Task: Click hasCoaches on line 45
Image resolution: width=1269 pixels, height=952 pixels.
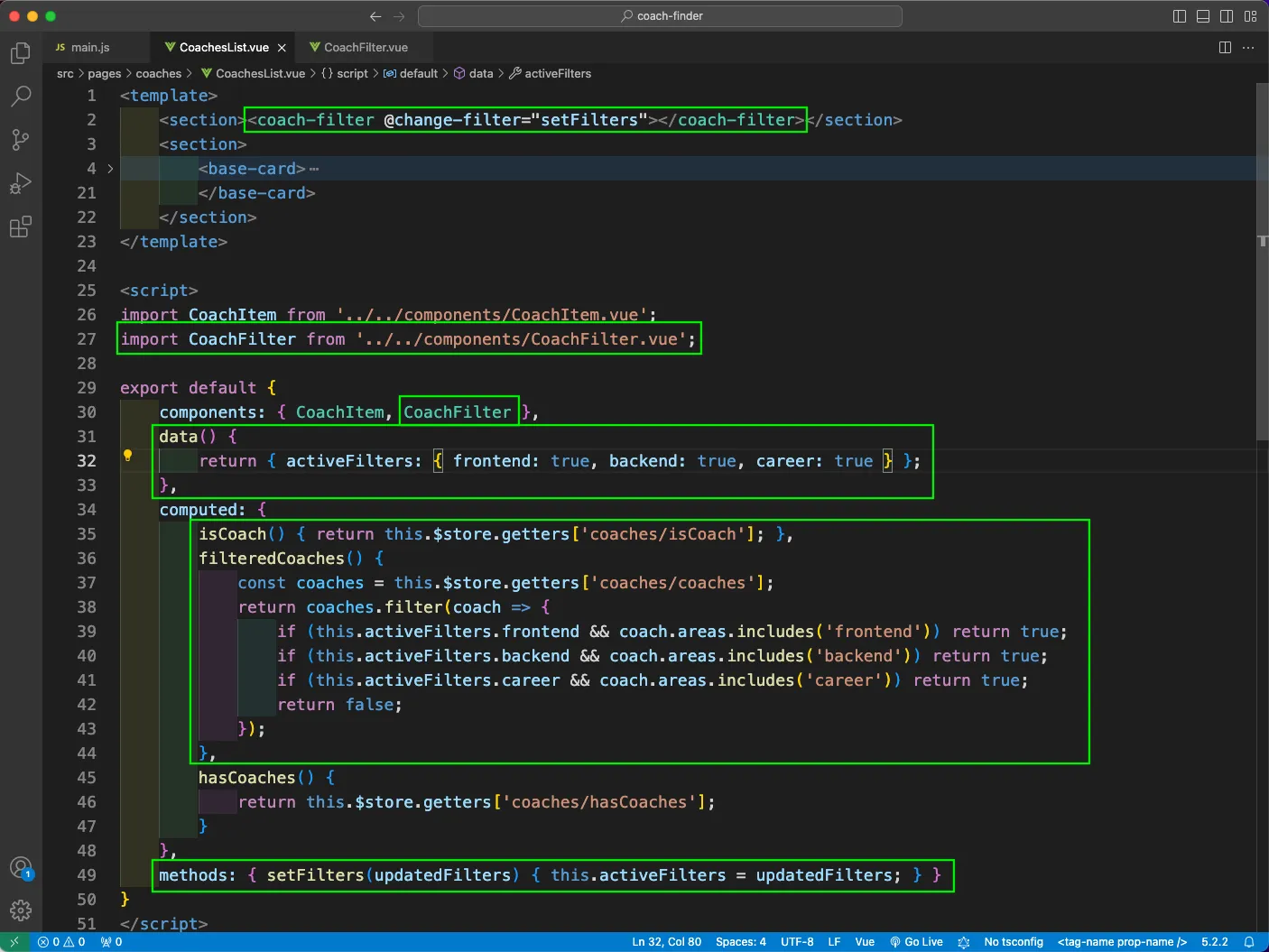Action: 247,778
